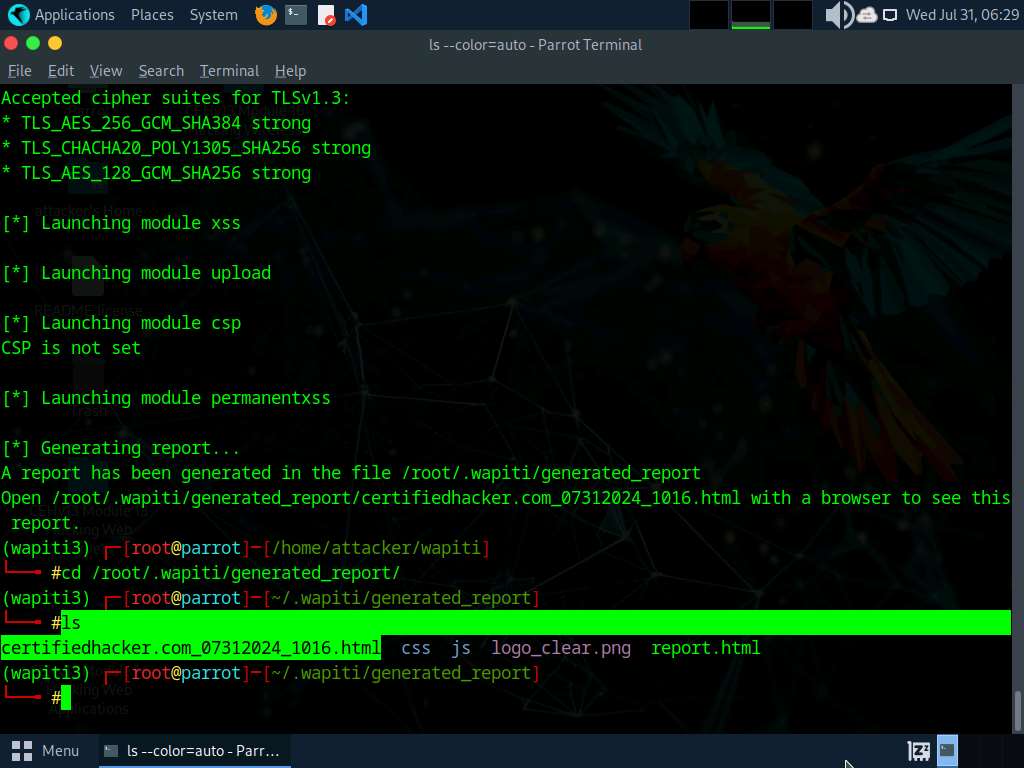Click the red notepad launcher icon
This screenshot has height=768, width=1024.
pos(326,15)
